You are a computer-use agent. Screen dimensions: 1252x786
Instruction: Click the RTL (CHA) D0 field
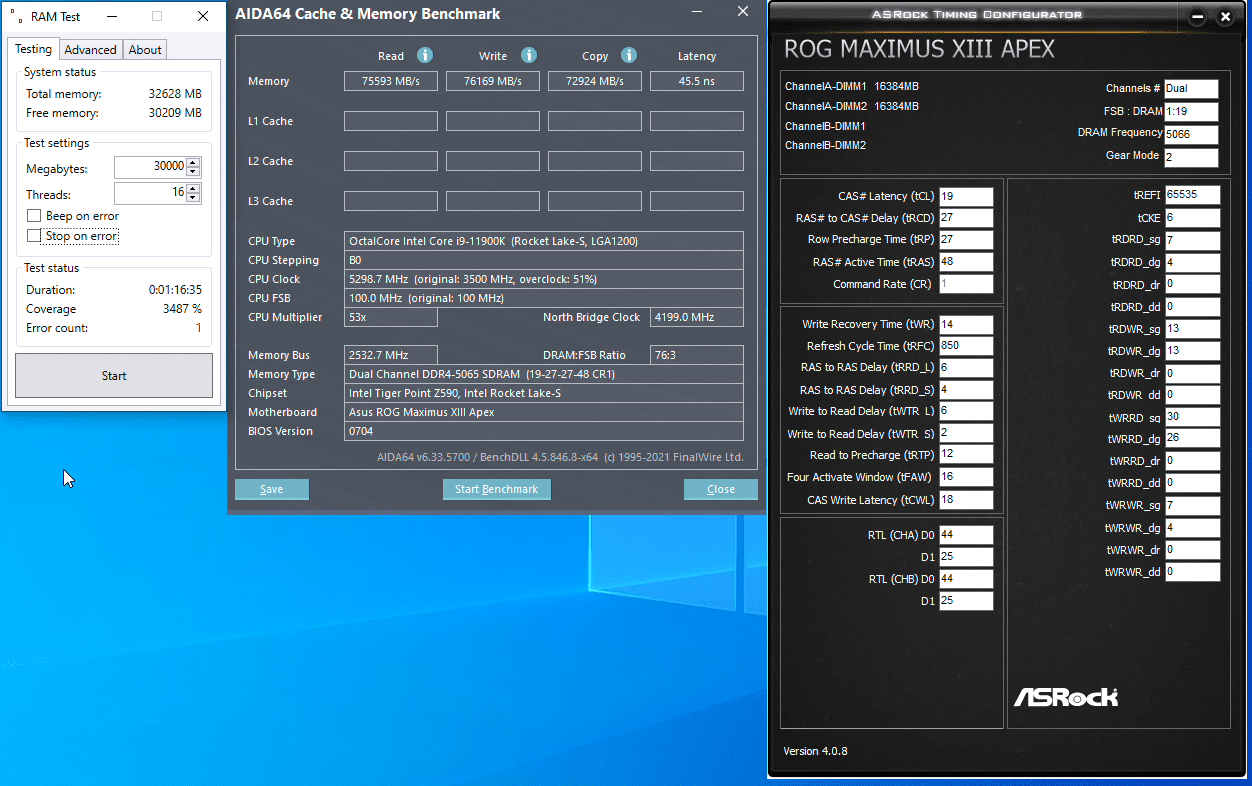966,535
